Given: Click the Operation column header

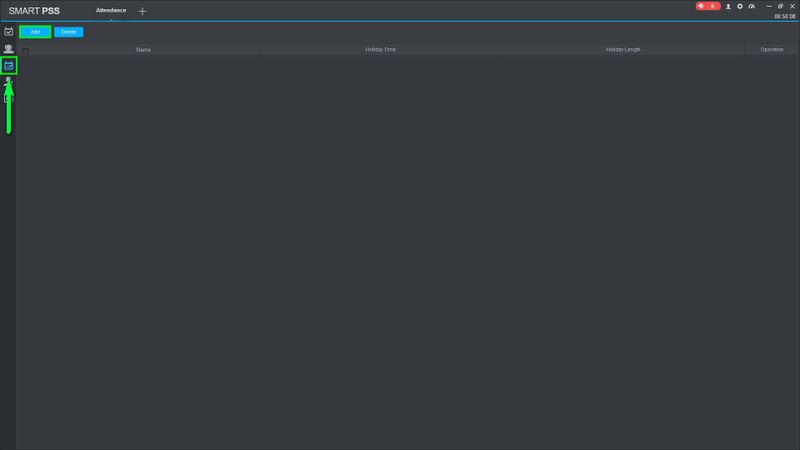Looking at the screenshot, I should (771, 50).
